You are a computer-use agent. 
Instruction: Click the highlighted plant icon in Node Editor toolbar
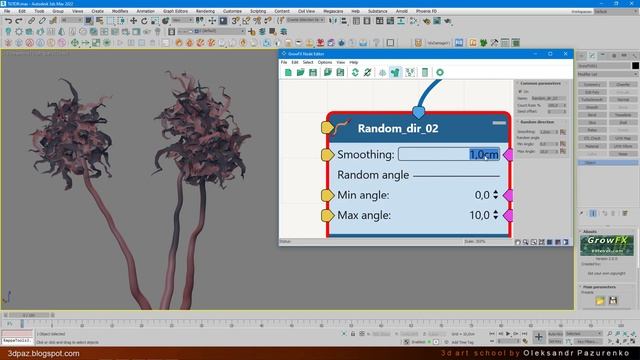395,72
